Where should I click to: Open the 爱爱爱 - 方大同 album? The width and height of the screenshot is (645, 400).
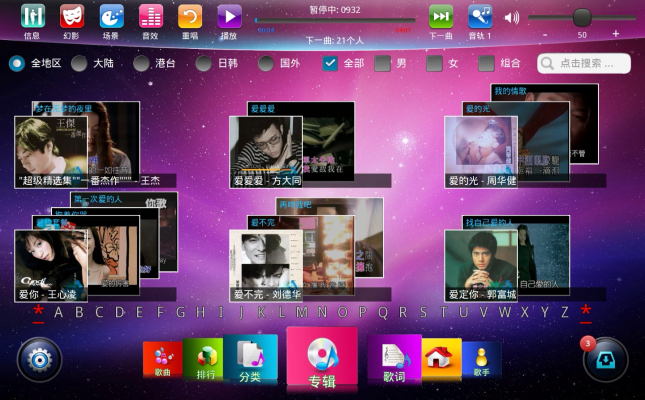point(266,152)
